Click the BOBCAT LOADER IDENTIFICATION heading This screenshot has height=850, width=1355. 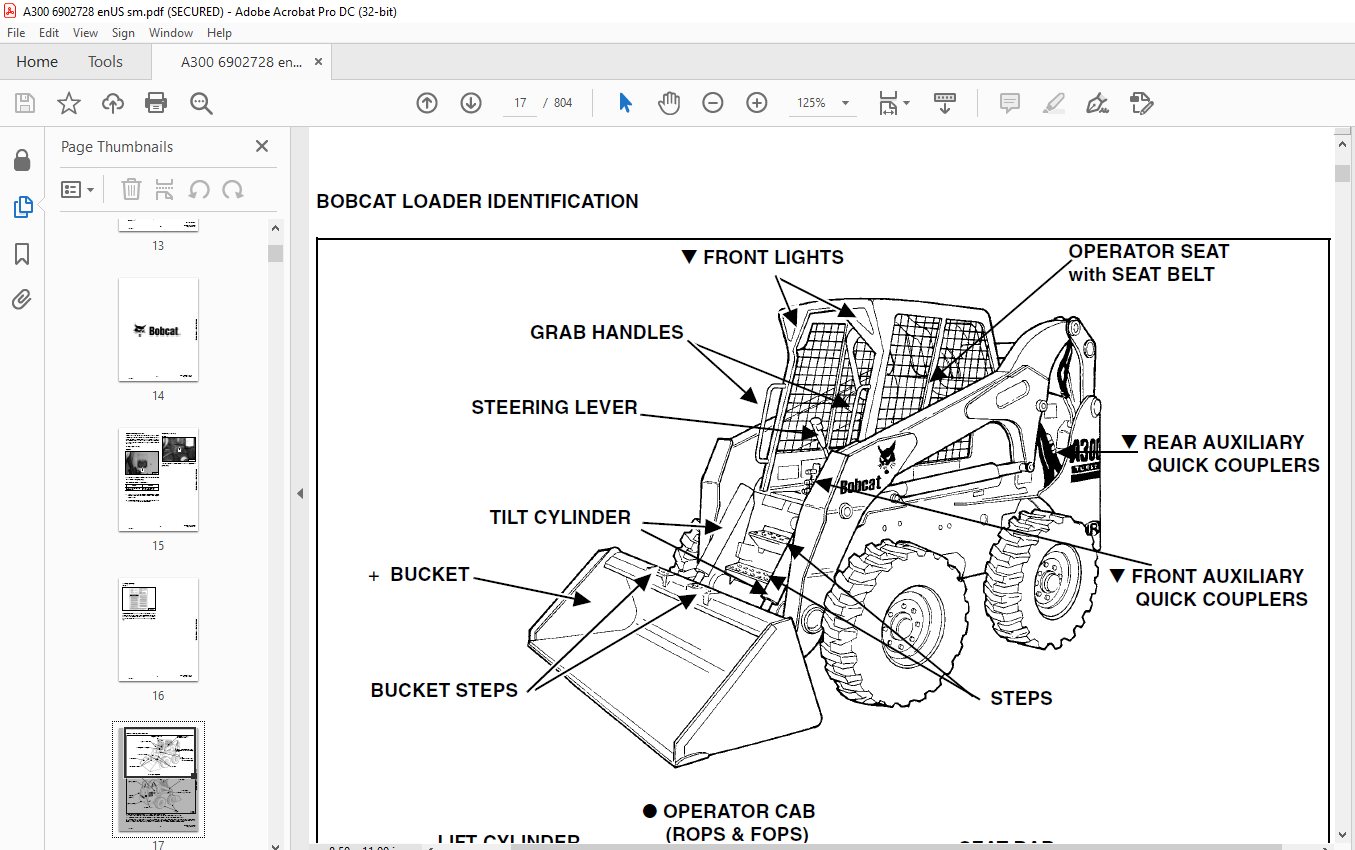477,201
